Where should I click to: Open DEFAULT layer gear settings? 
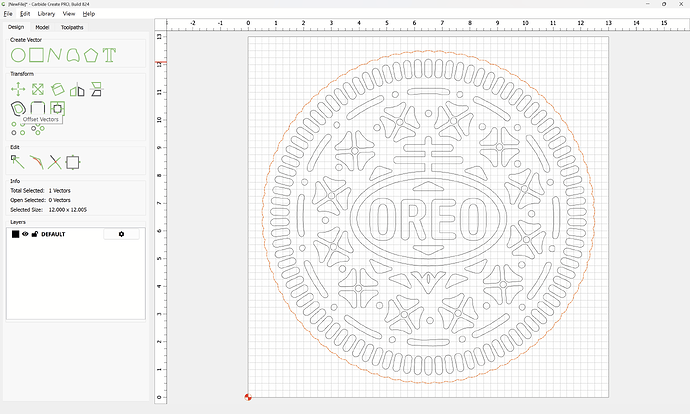tap(122, 234)
